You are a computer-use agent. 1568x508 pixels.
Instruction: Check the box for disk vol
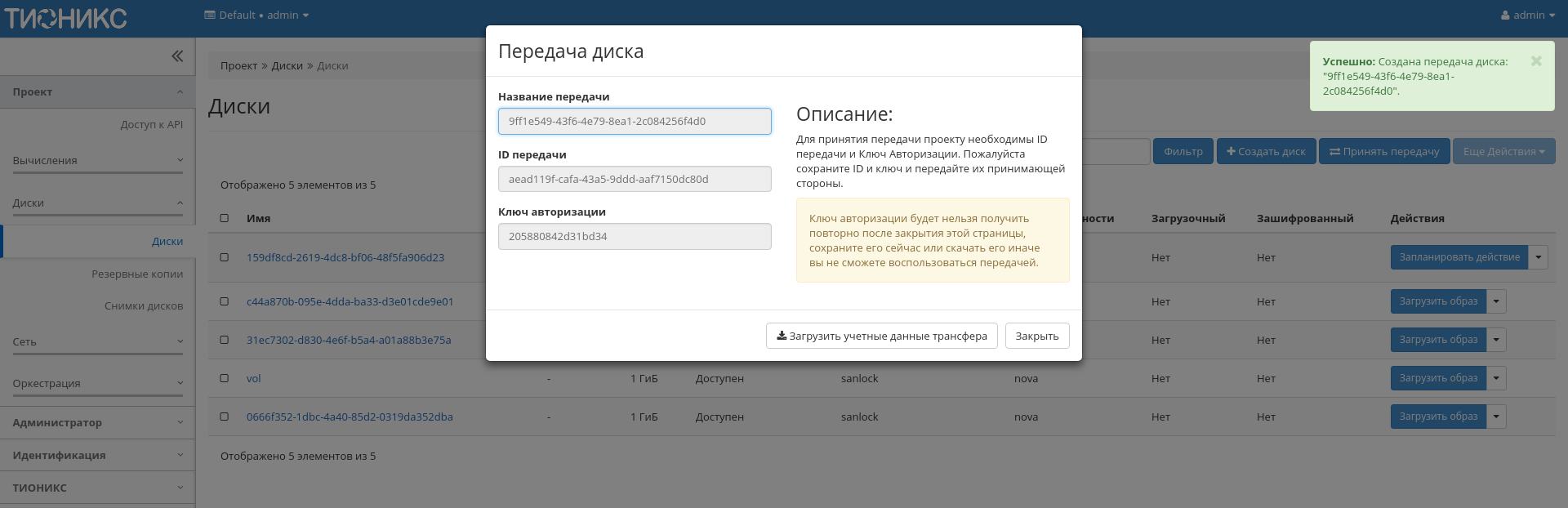pos(225,378)
